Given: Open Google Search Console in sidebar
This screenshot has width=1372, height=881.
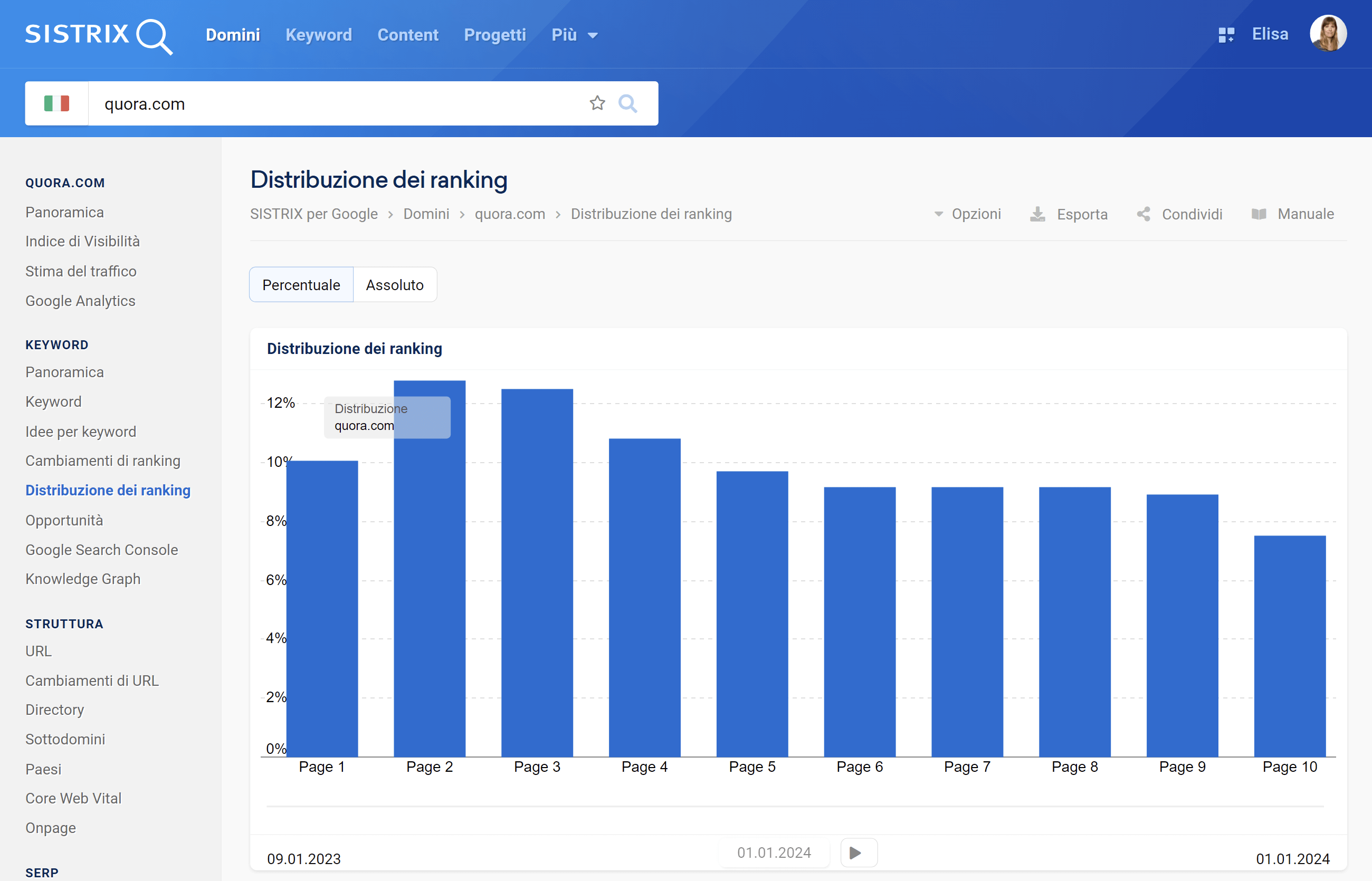Looking at the screenshot, I should tap(102, 550).
